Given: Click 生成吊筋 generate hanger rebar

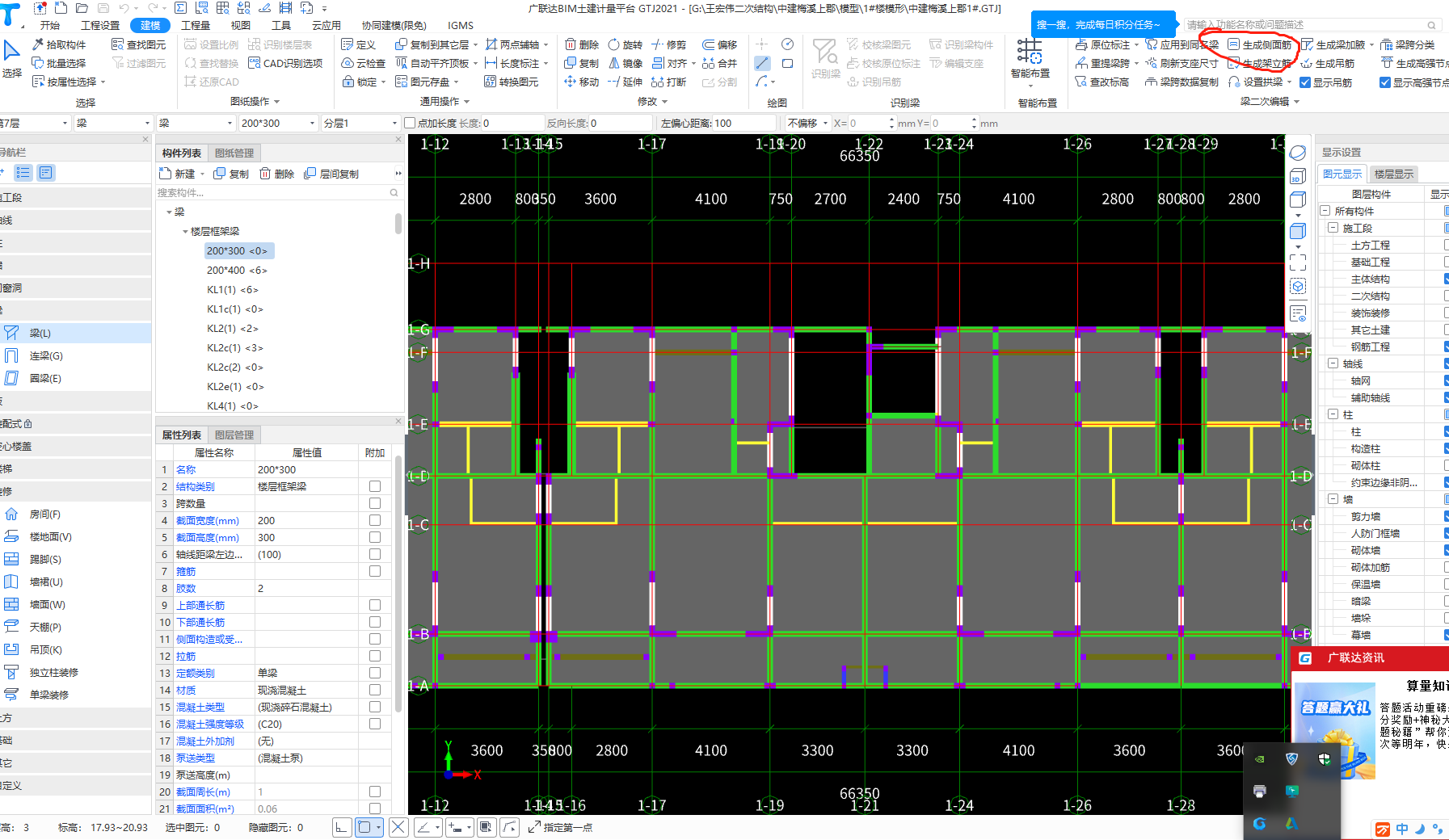Looking at the screenshot, I should tap(1327, 63).
